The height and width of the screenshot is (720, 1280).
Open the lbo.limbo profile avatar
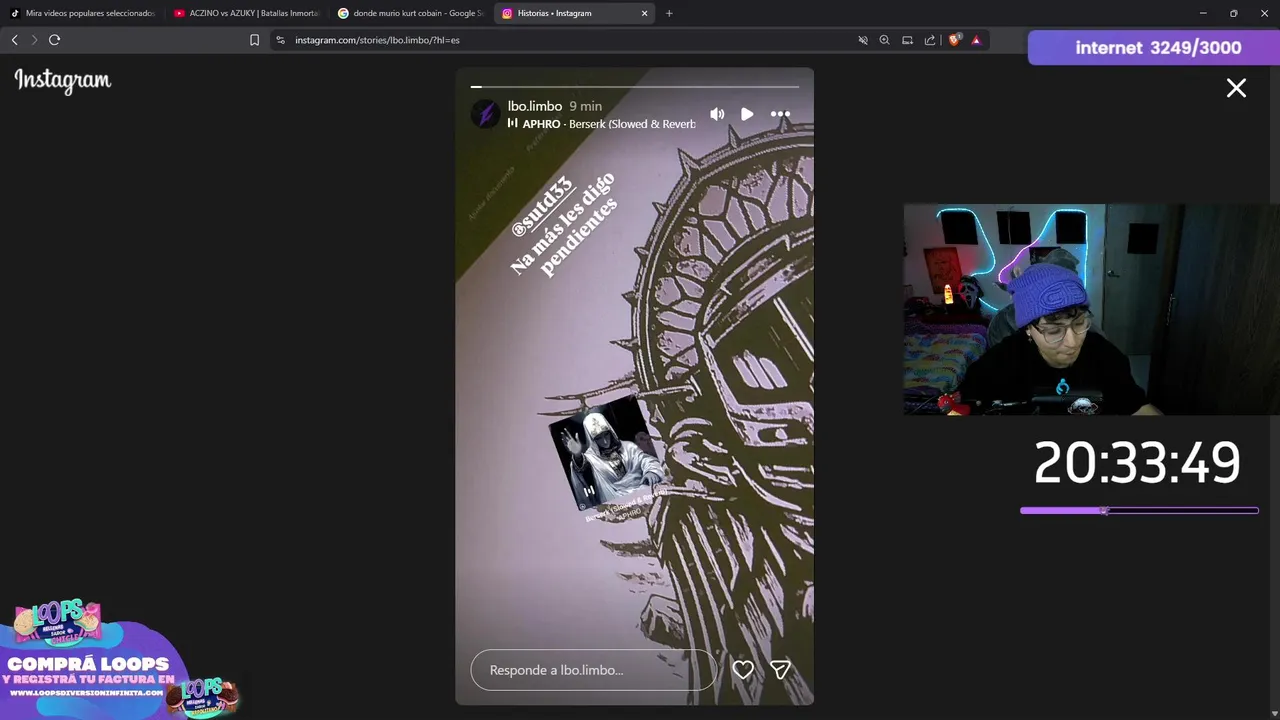pyautogui.click(x=486, y=114)
